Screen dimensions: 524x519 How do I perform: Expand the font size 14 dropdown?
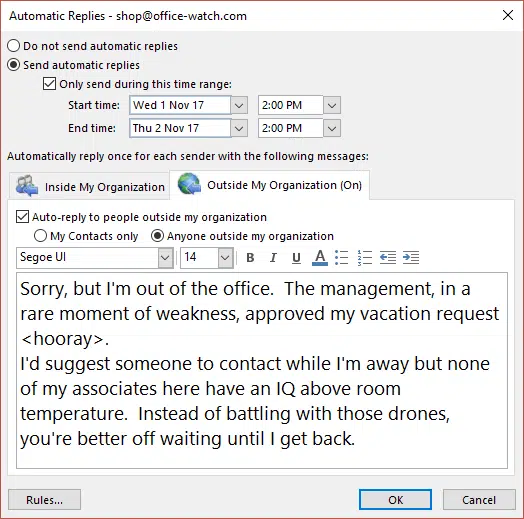point(225,258)
